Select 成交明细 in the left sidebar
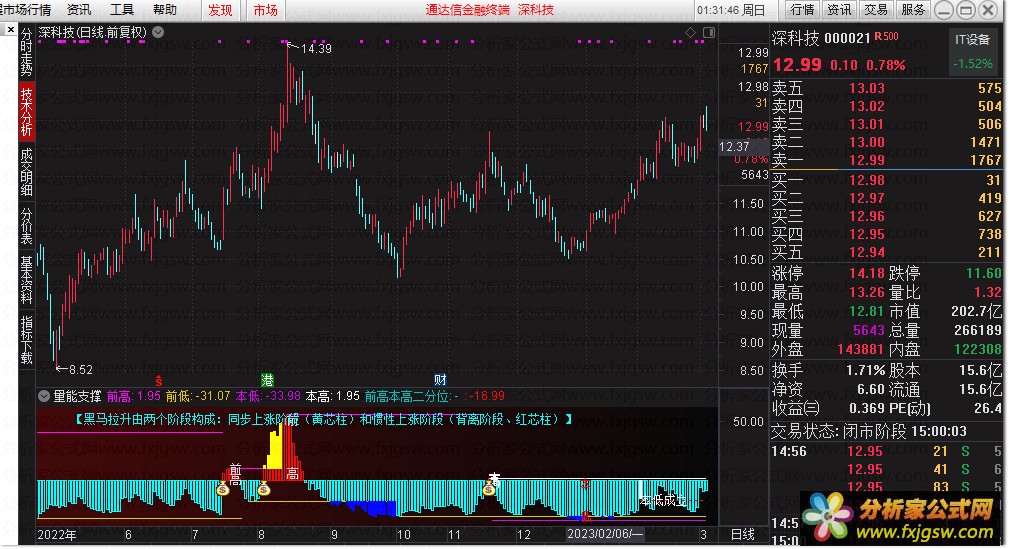 pos(26,171)
